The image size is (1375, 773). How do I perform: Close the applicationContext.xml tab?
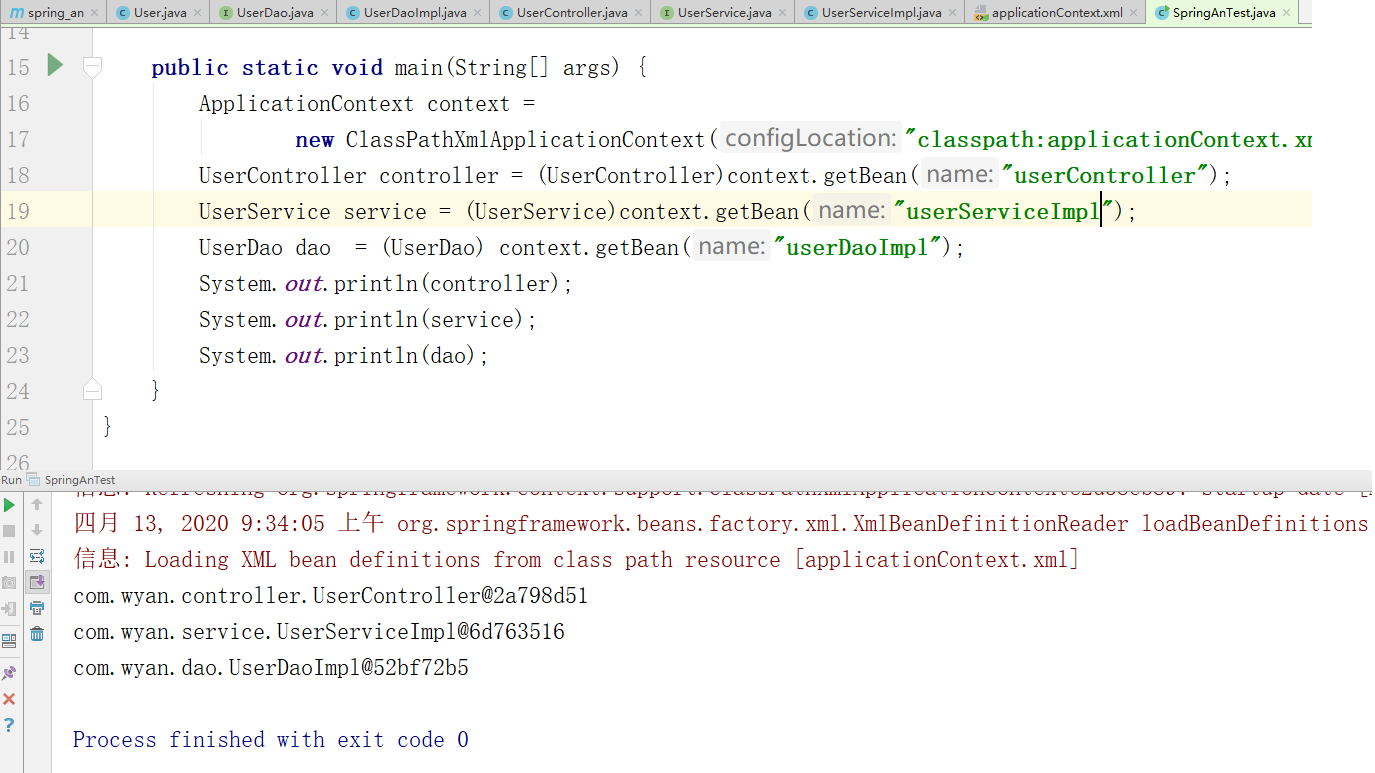tap(1135, 13)
